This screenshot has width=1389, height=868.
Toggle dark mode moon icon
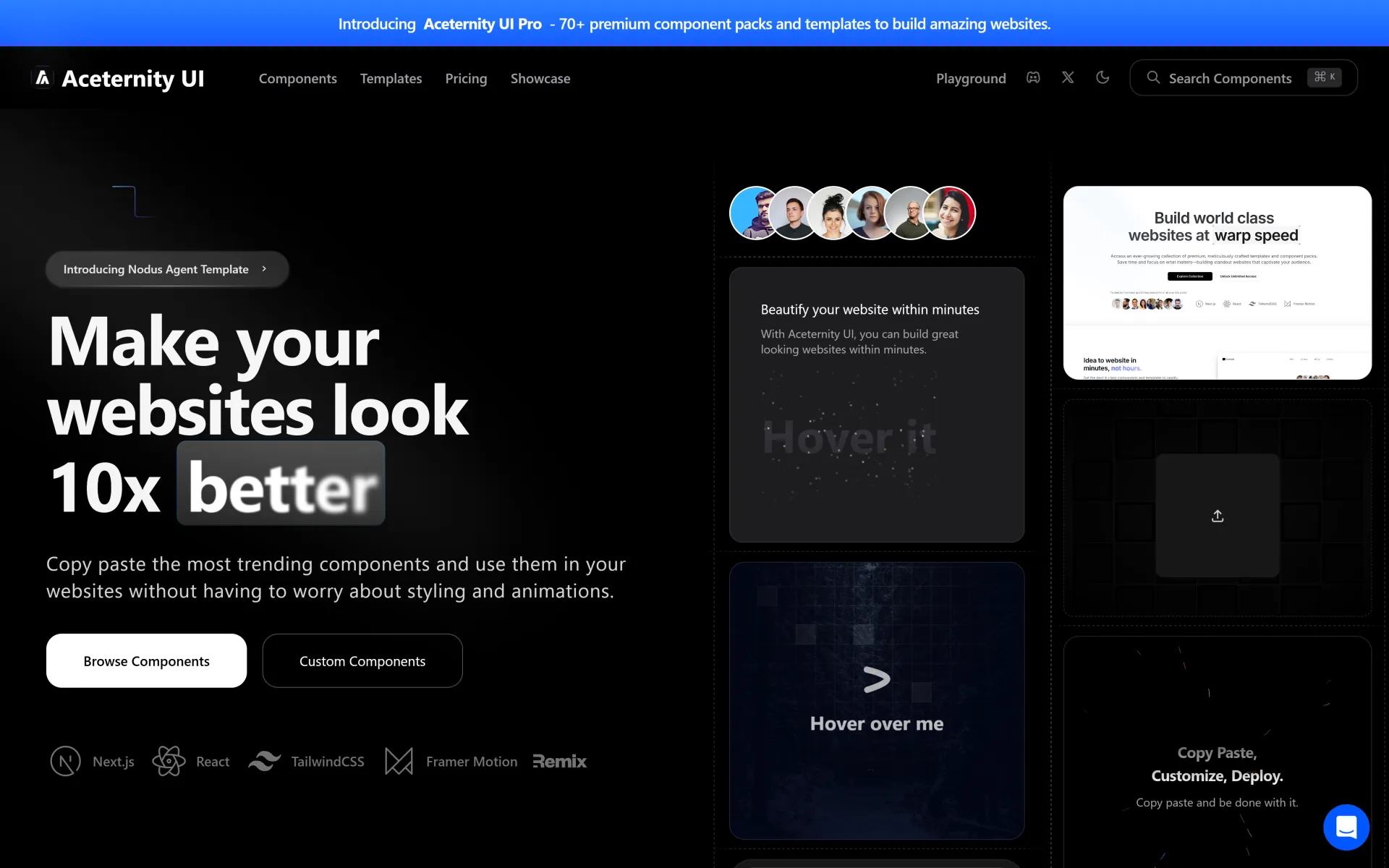1103,77
